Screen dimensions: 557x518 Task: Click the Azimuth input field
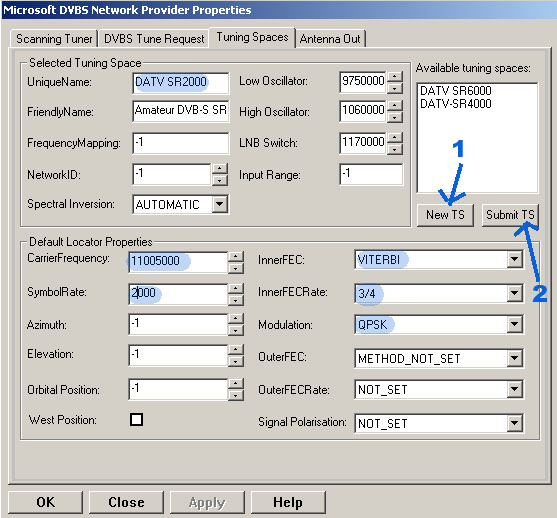(x=178, y=324)
